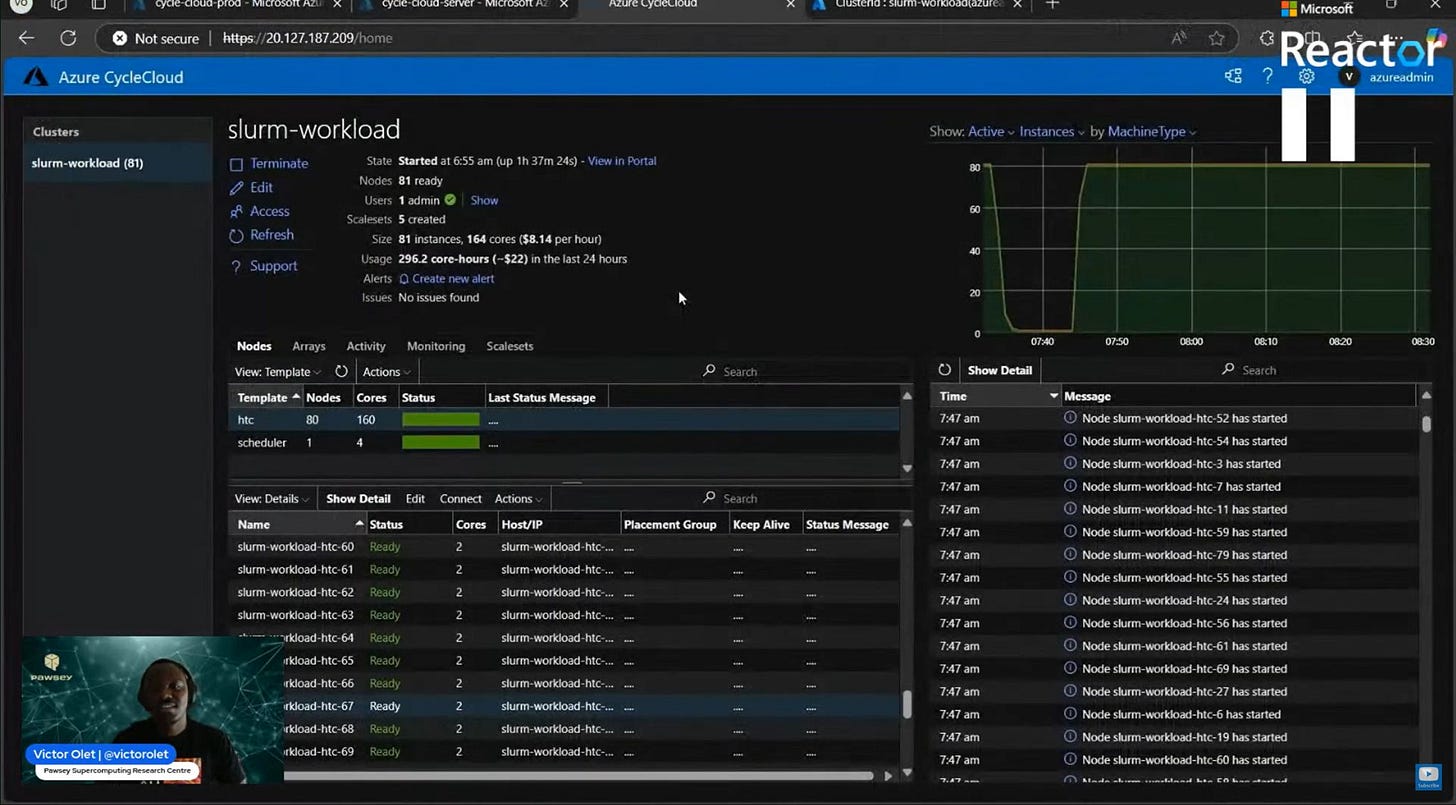Click the Show link beside 1 admin
Screen dimensions: 1456x805
coord(484,200)
